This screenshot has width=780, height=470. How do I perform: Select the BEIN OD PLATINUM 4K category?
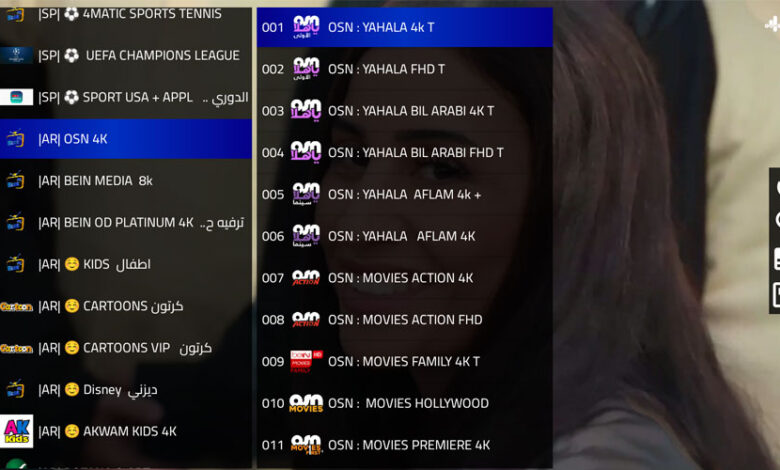click(126, 222)
